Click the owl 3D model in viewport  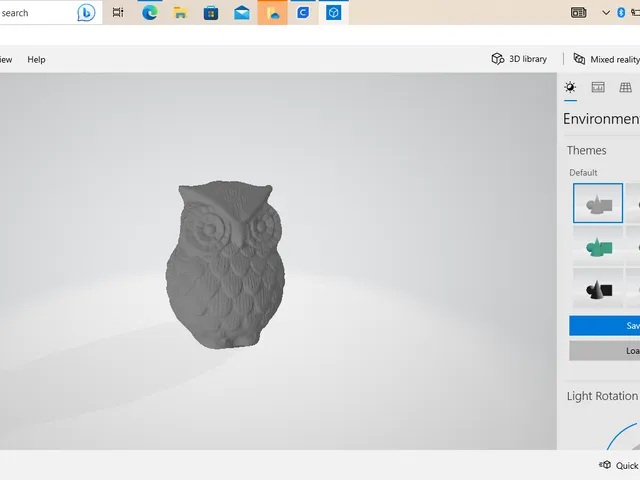coord(225,264)
